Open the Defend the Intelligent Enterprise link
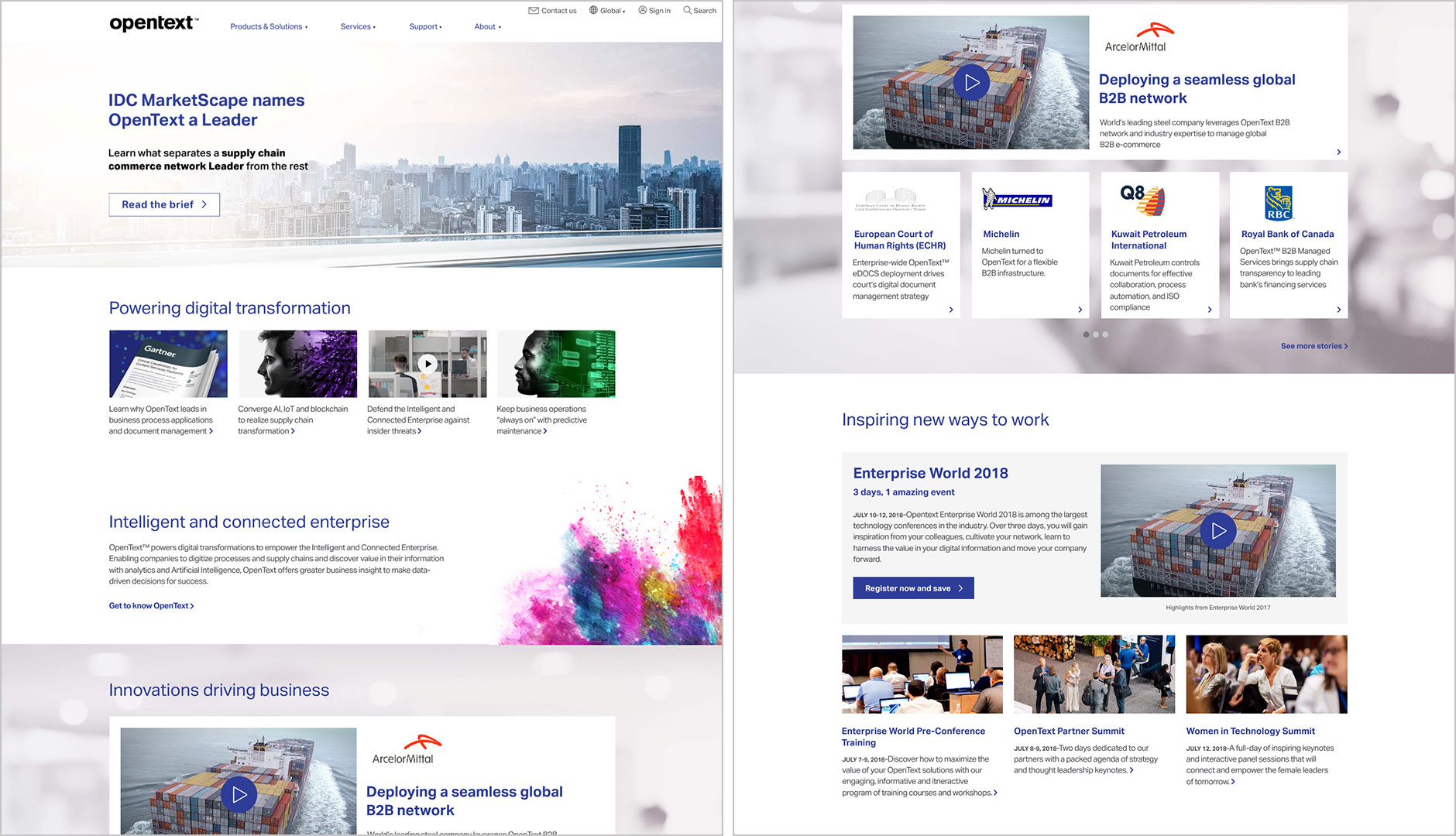Image resolution: width=1456 pixels, height=836 pixels. click(418, 420)
